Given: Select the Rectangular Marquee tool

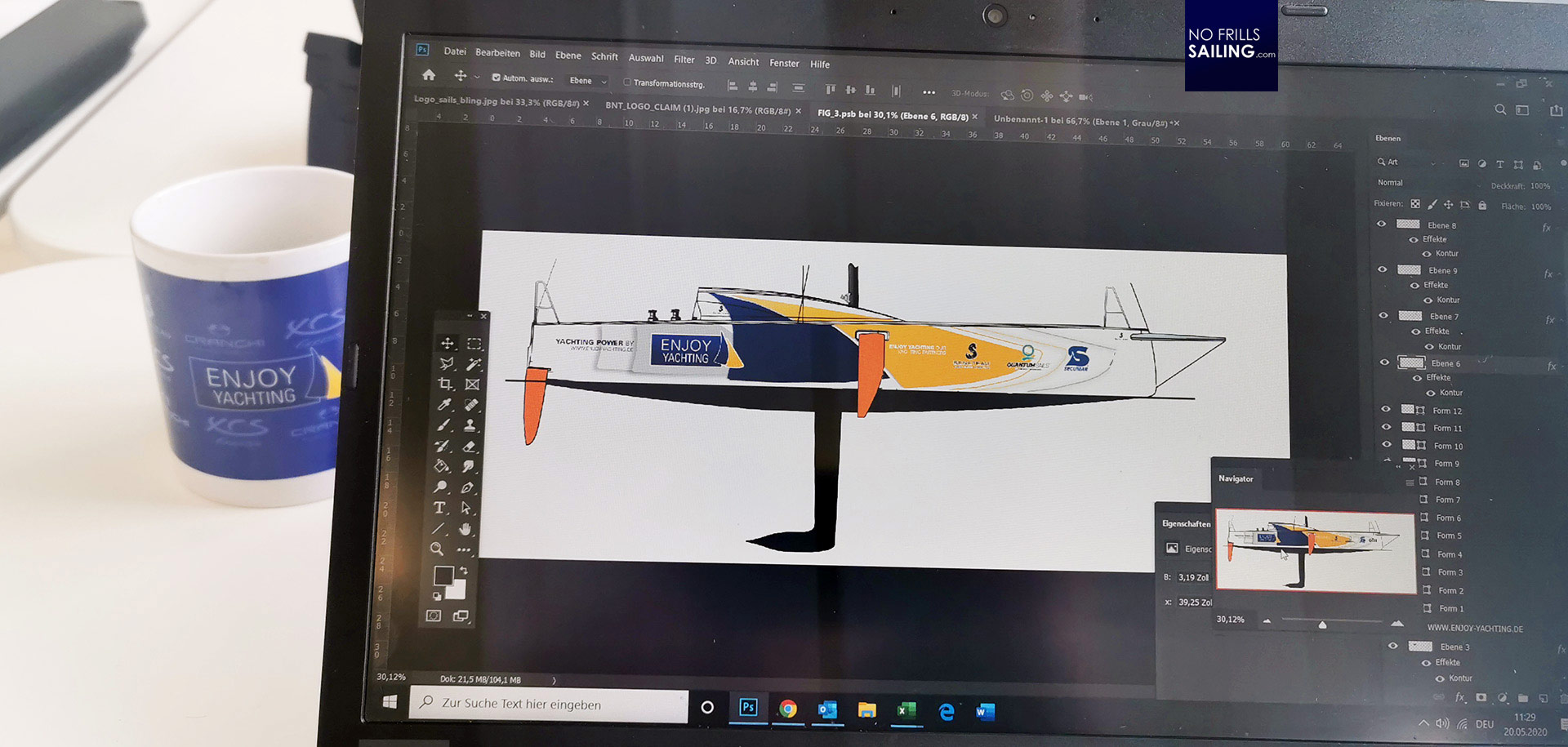Looking at the screenshot, I should click(x=474, y=344).
